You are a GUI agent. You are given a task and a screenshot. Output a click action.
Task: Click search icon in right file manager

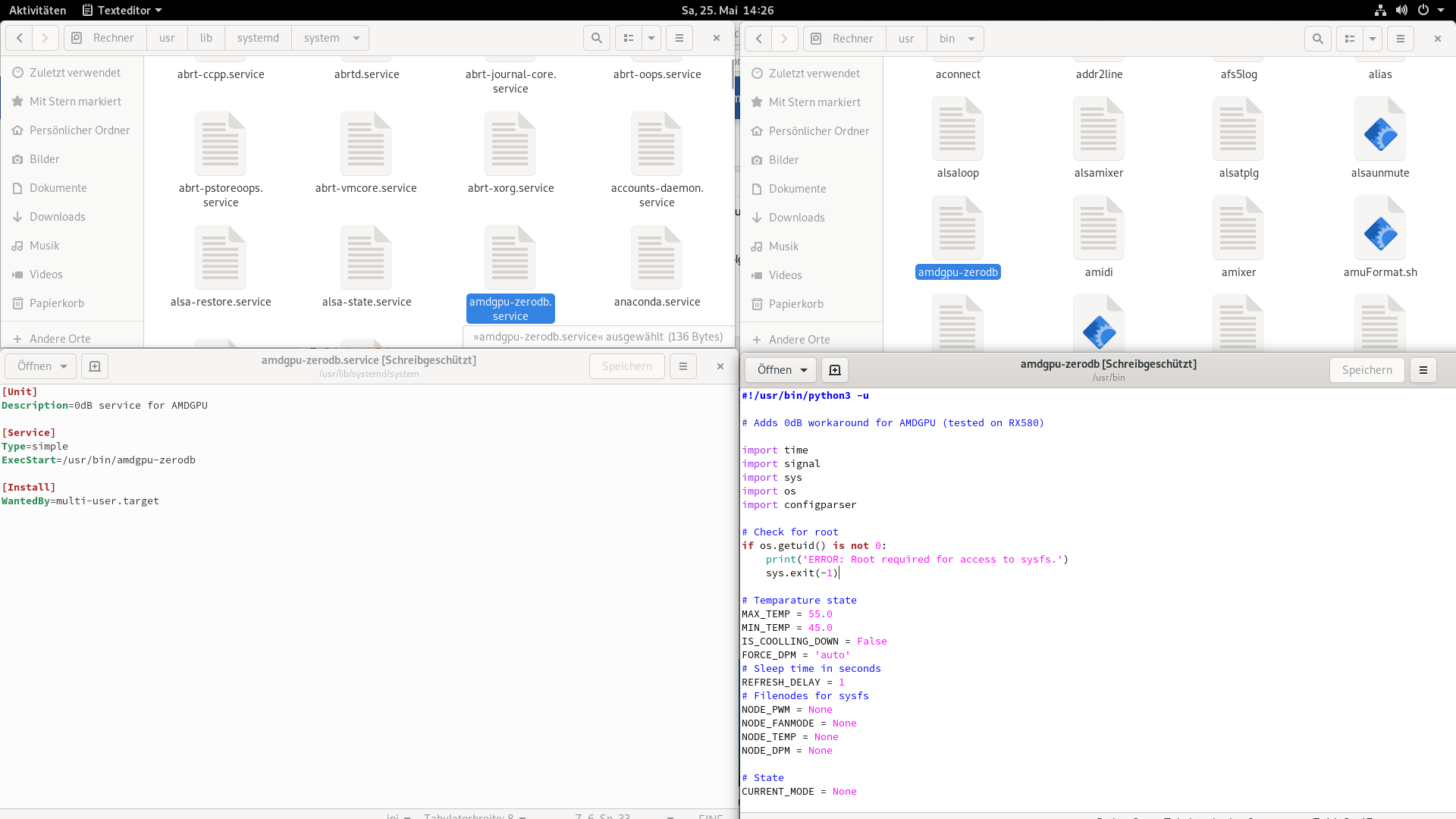click(1318, 39)
